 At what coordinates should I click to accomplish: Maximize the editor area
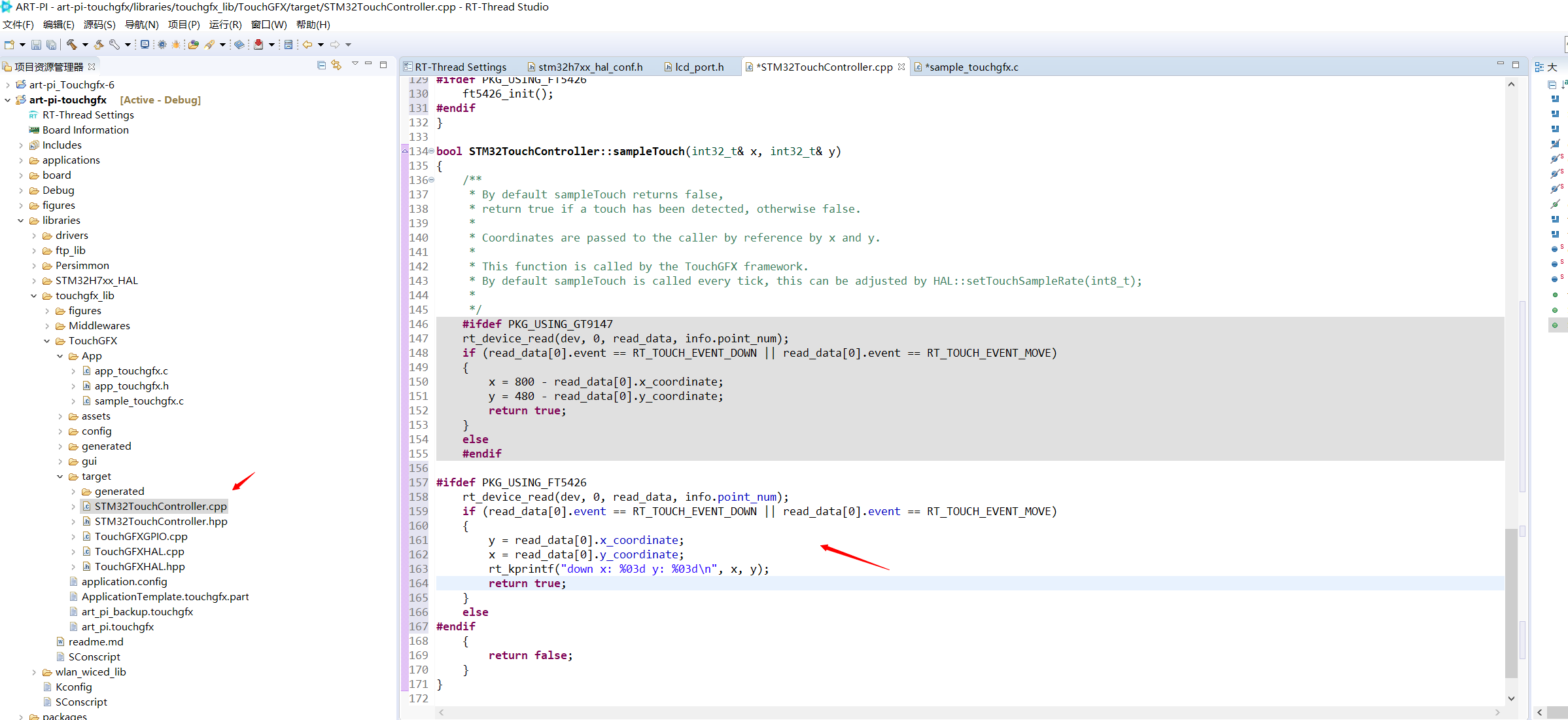point(1516,65)
